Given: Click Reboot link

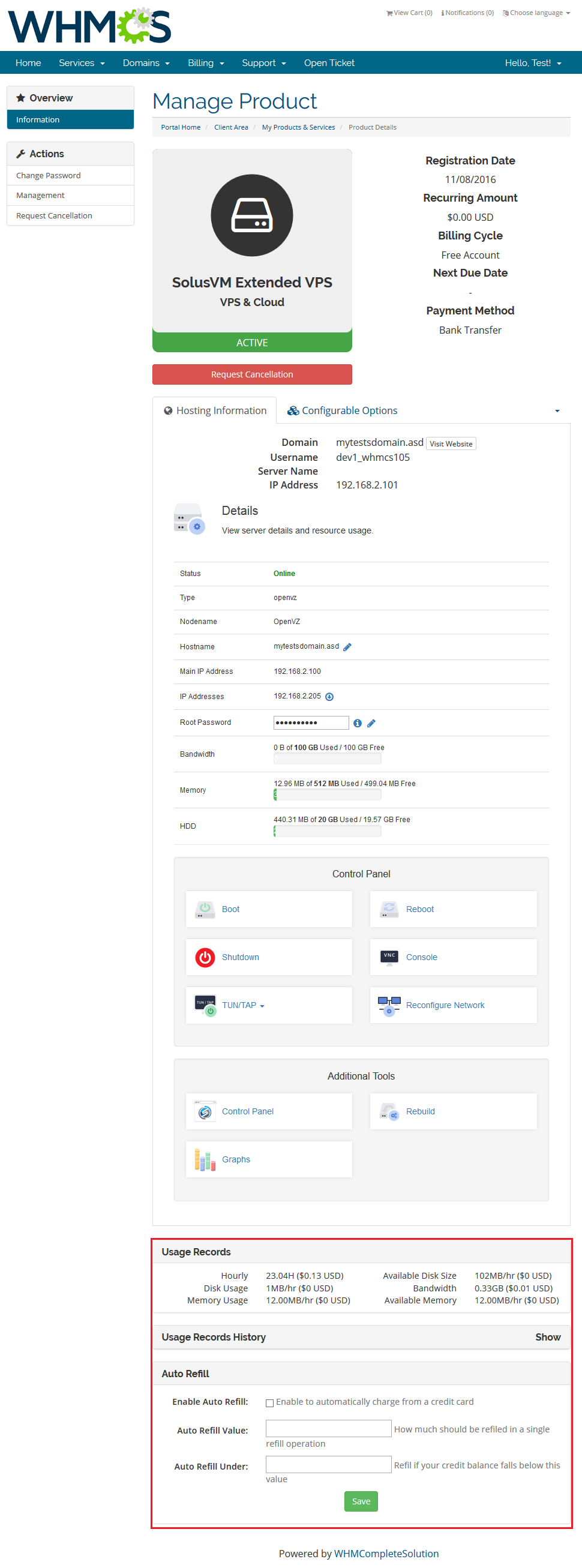Looking at the screenshot, I should point(420,909).
